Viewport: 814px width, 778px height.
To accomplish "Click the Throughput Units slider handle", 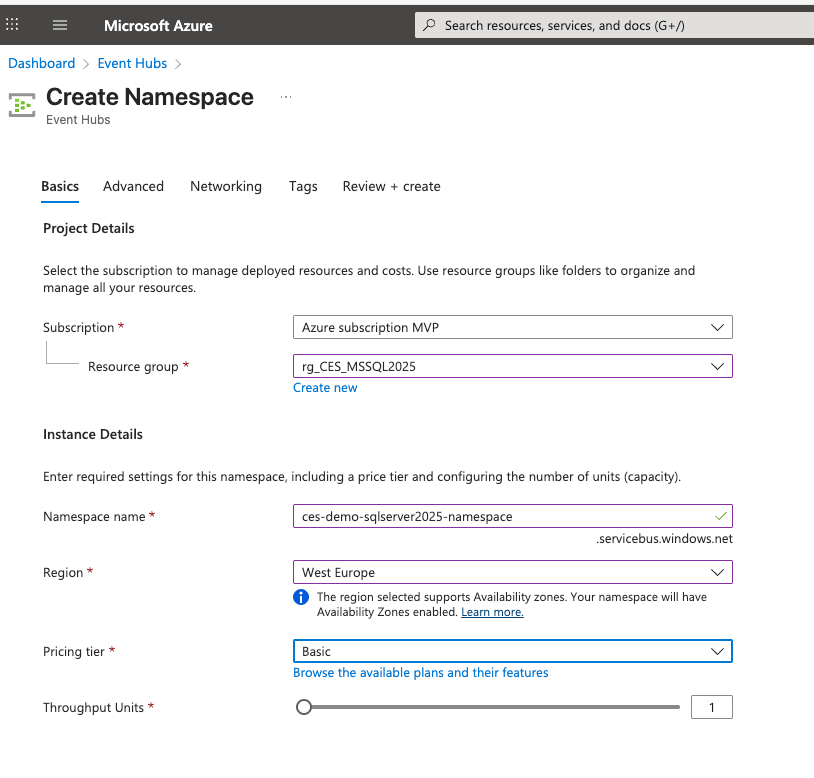I will click(304, 707).
